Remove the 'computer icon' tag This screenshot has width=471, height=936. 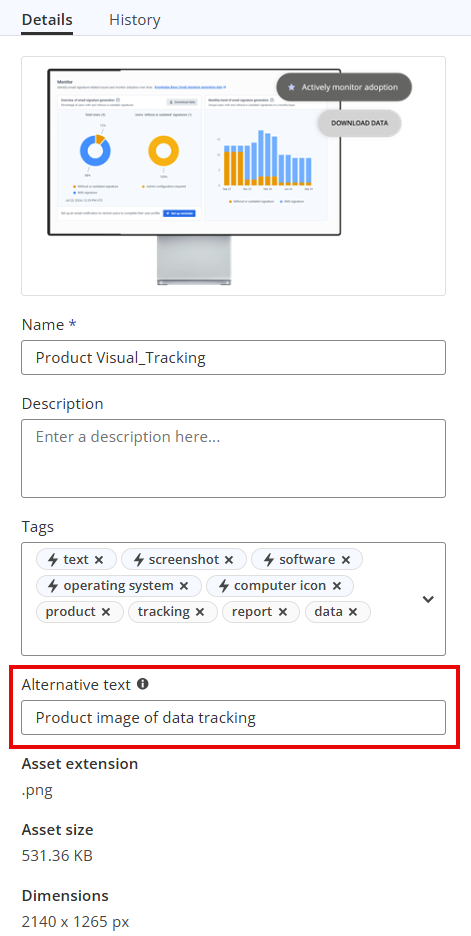(x=336, y=586)
